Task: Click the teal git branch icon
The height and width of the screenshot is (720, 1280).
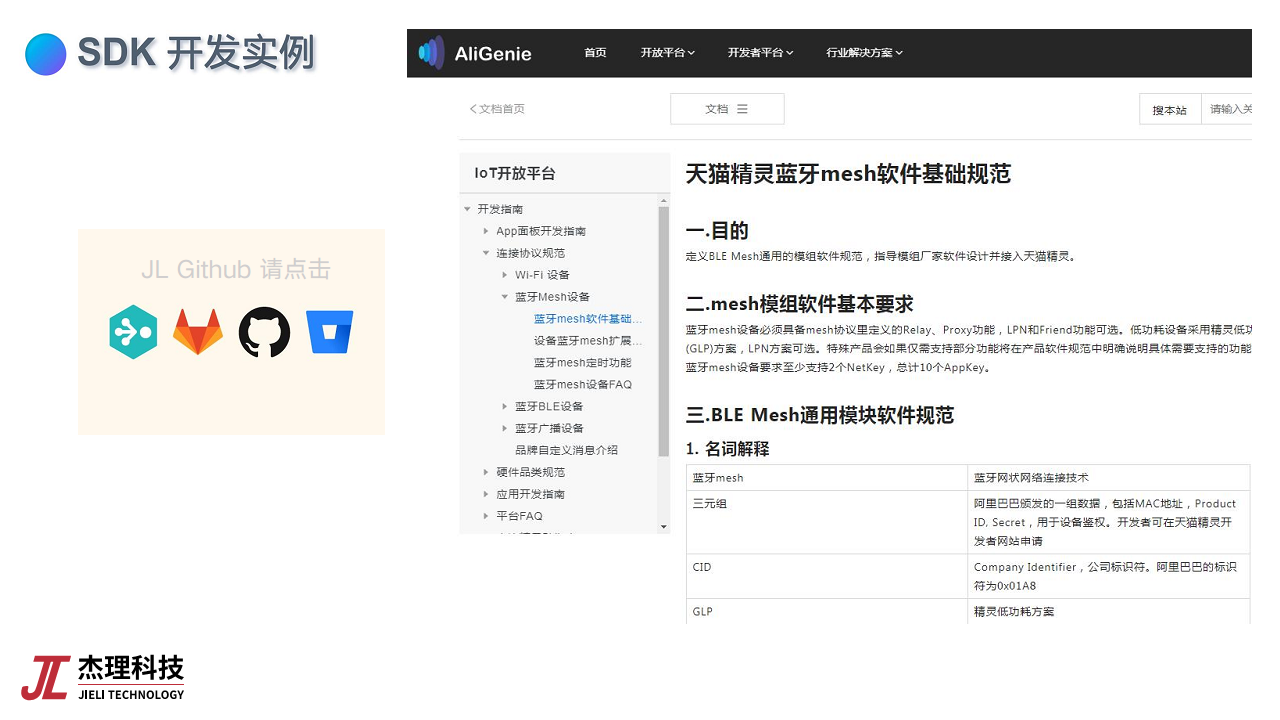Action: click(133, 330)
